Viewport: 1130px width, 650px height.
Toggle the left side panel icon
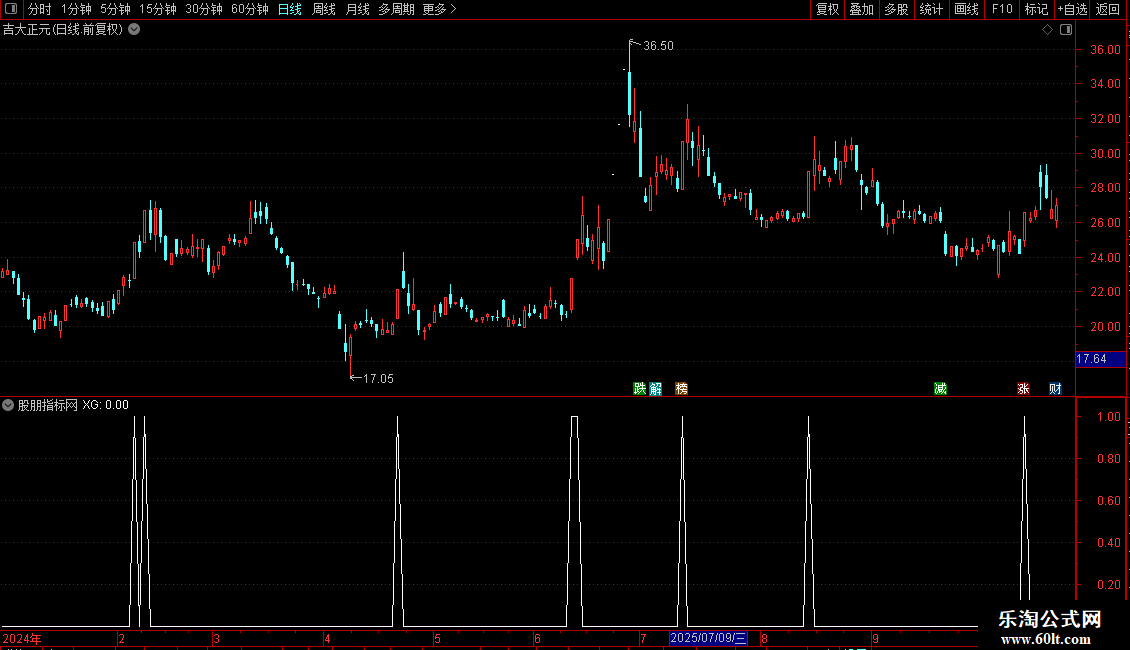(11, 9)
